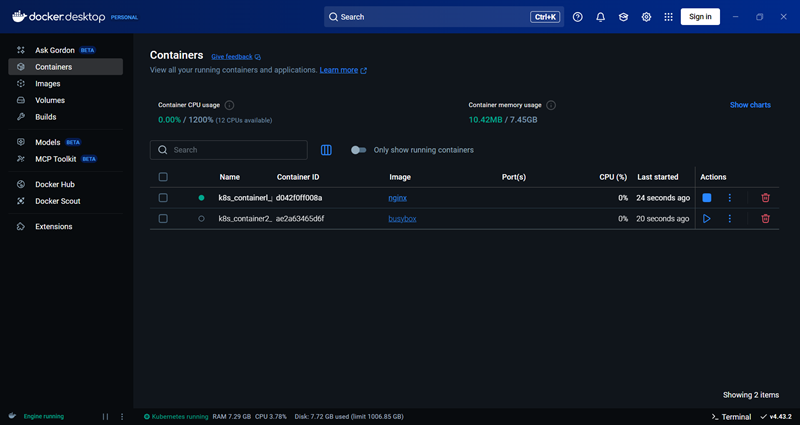Open the k8s_container2 container name
Screen dimensions: 800x425
tap(245, 219)
